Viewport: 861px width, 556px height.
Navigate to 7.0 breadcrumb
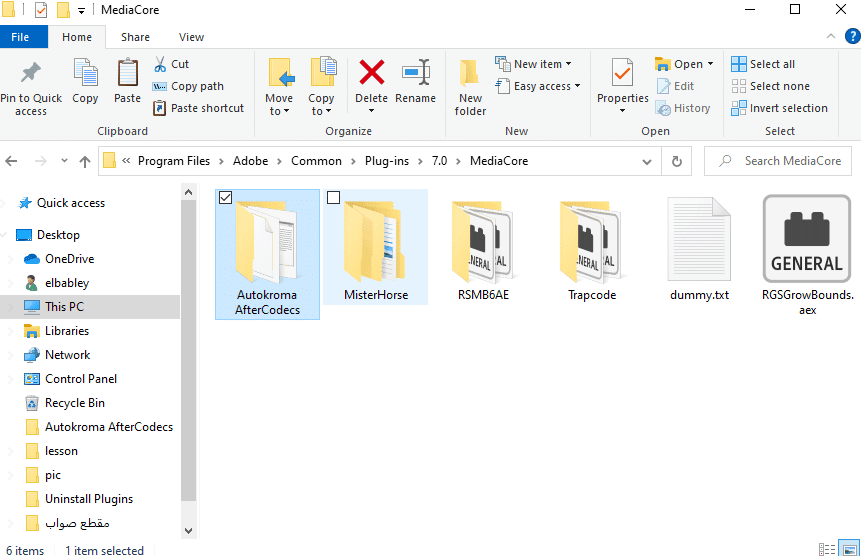(439, 161)
